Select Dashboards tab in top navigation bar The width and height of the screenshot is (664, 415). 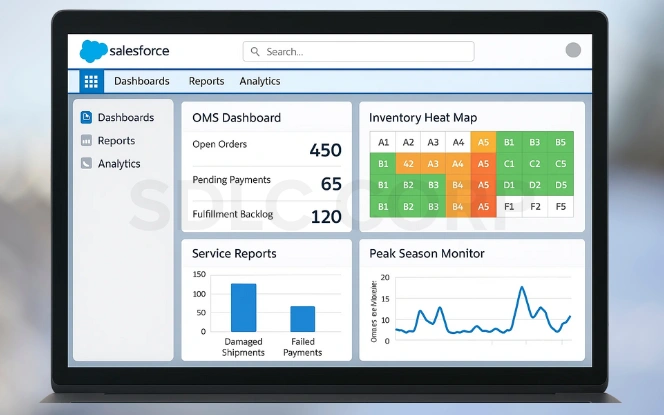click(141, 81)
